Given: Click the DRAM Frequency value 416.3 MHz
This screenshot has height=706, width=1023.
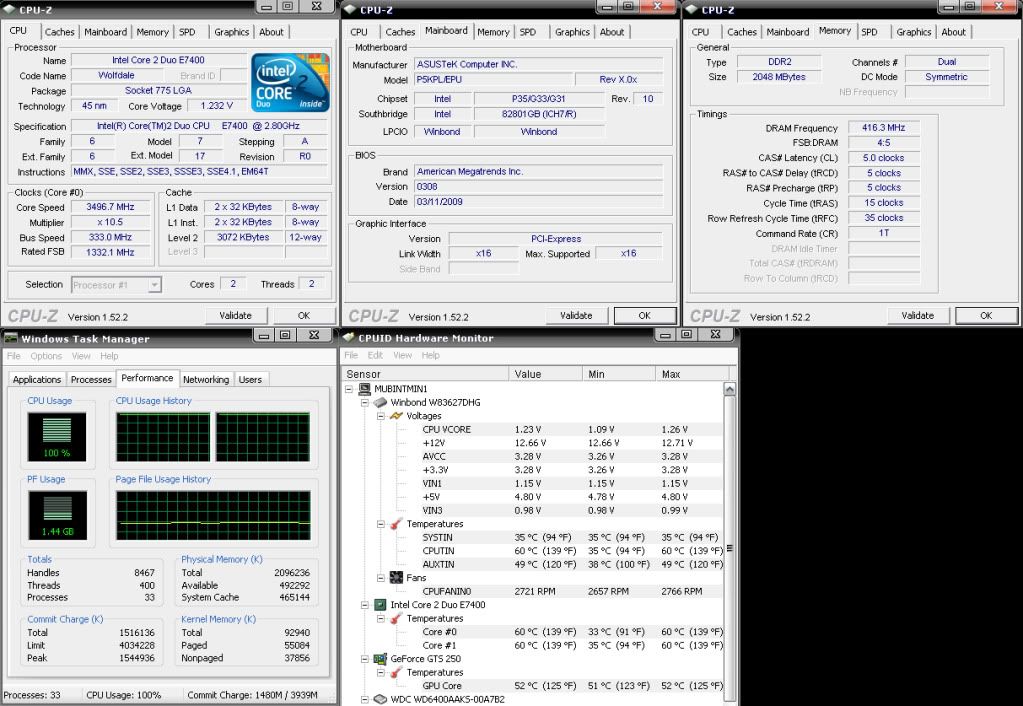Looking at the screenshot, I should (883, 128).
